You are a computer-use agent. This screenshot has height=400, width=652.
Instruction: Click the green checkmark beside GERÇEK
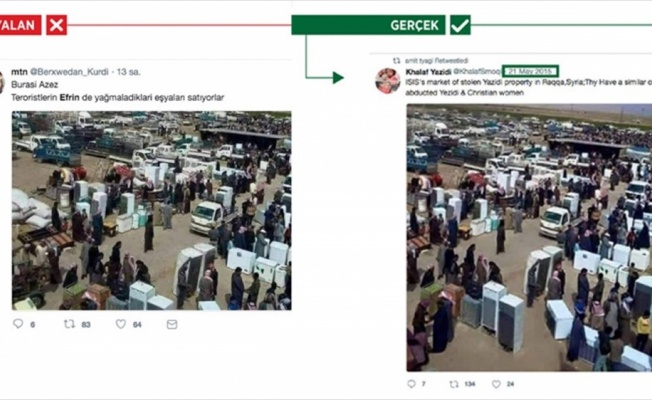pos(460,25)
